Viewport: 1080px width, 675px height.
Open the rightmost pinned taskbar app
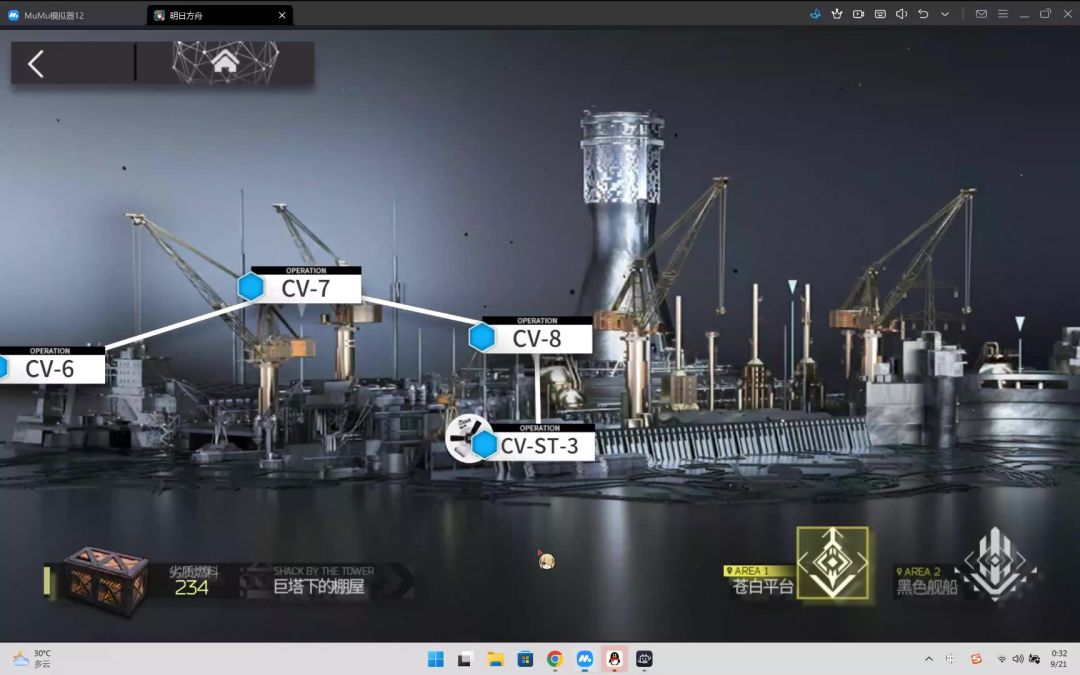pos(644,659)
